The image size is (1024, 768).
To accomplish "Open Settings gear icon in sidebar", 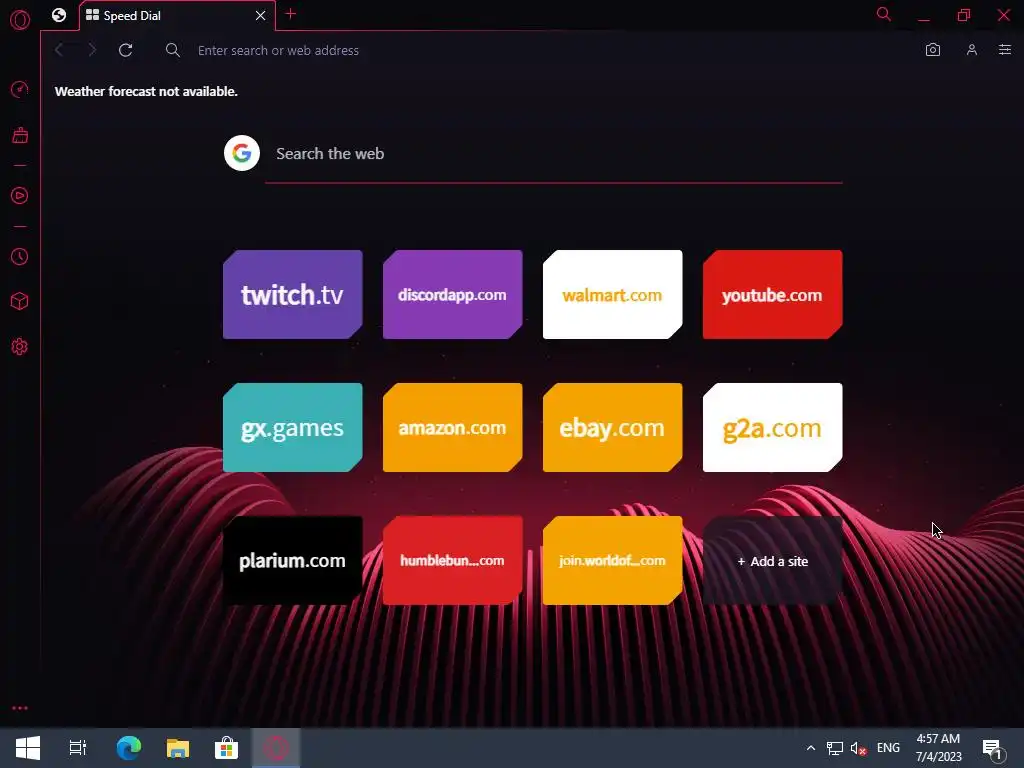I will tap(20, 347).
